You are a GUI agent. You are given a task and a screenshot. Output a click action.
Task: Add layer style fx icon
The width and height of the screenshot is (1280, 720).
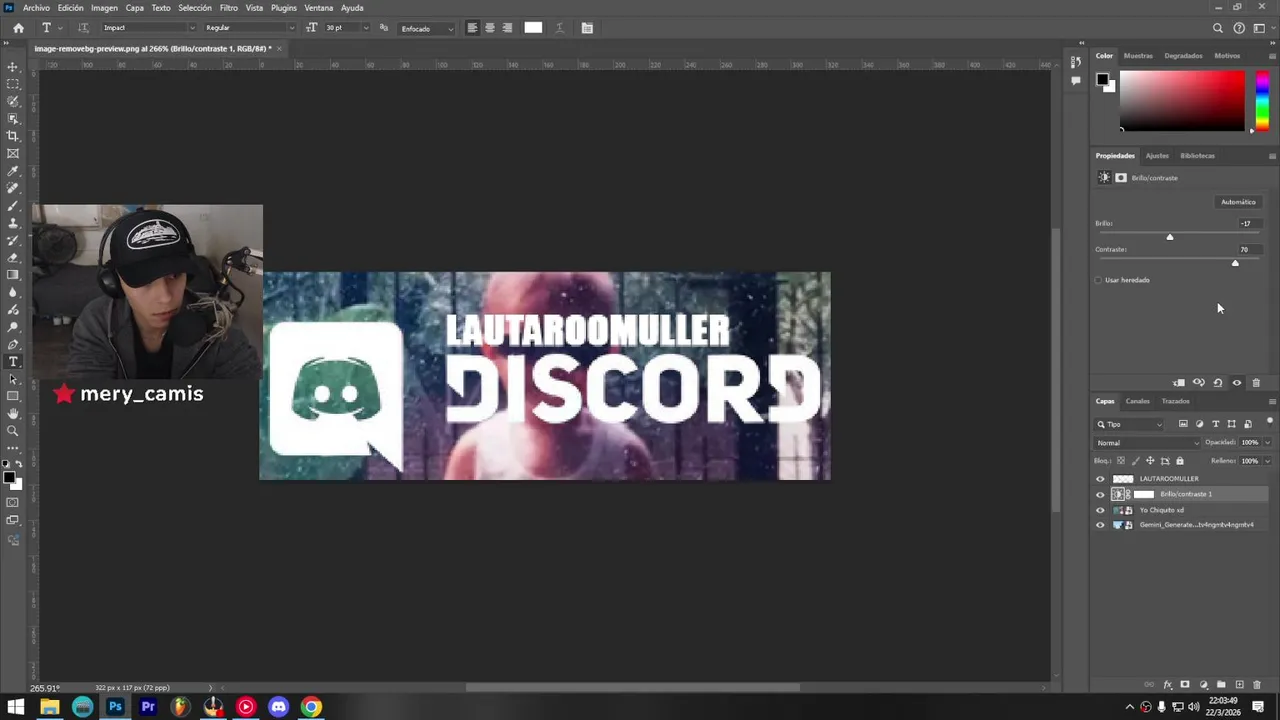pos(1167,685)
